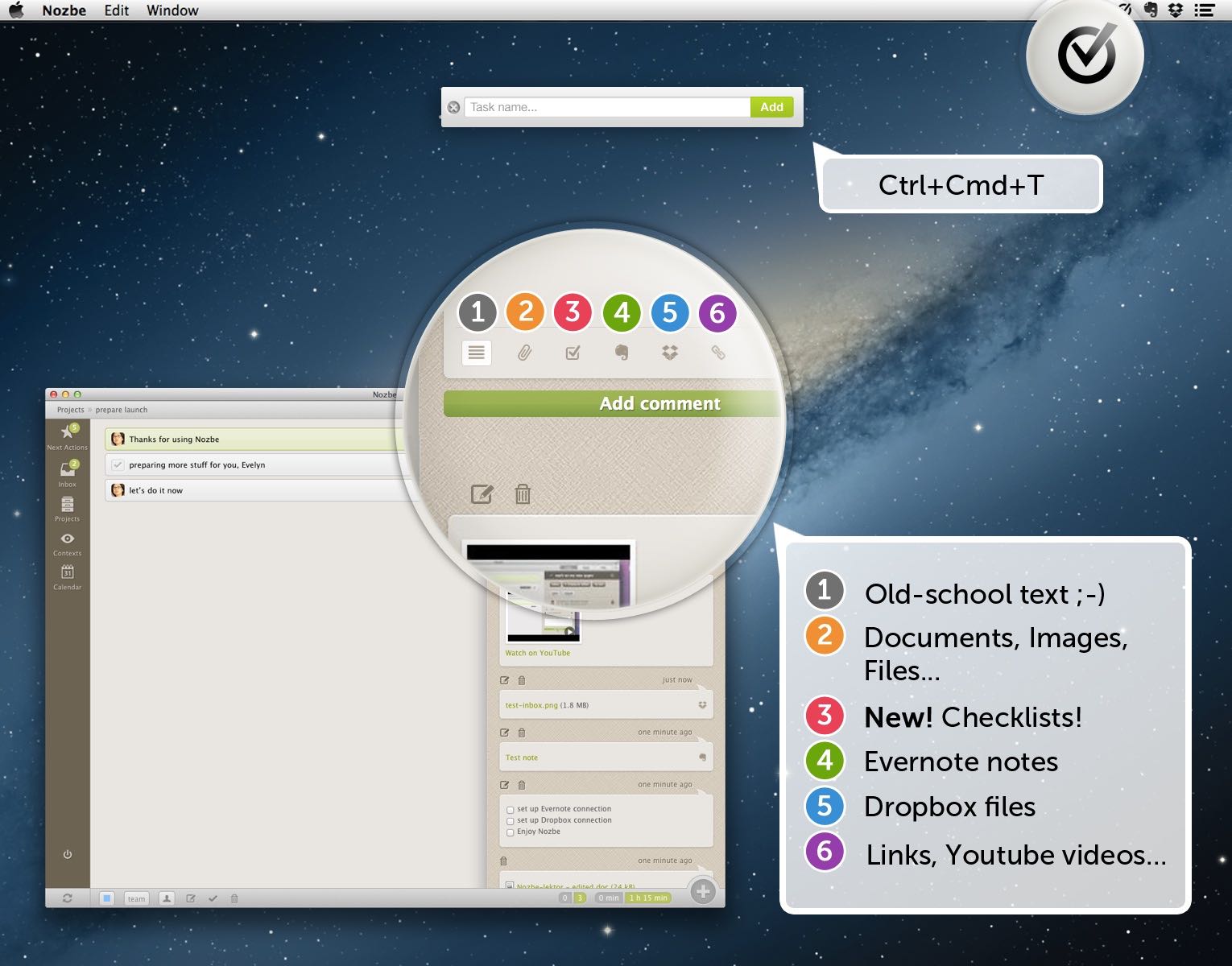Delete the 'just now' comment
Viewport: 1232px width, 966px height.
tap(522, 680)
